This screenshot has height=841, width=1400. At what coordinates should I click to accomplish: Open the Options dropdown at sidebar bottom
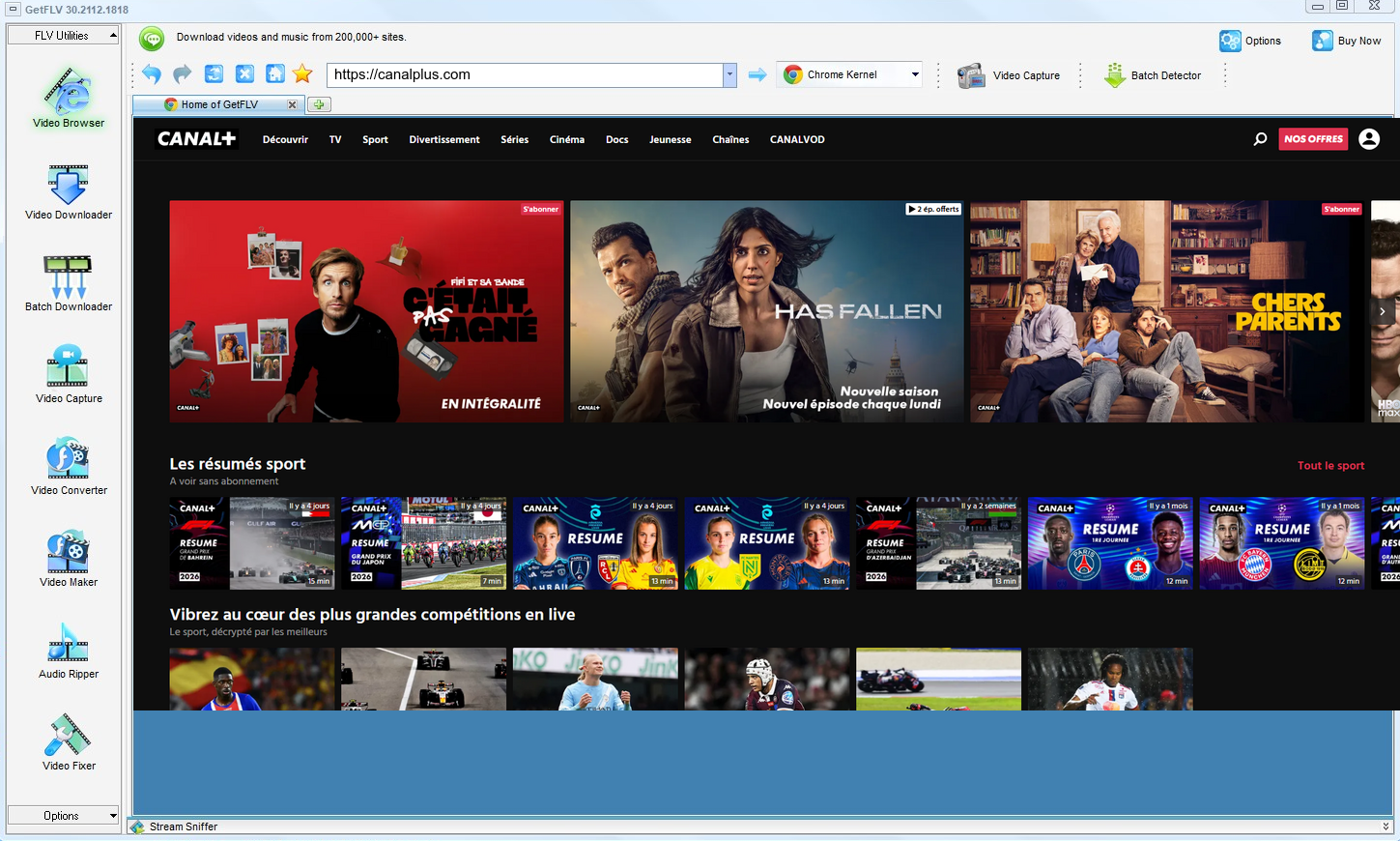click(63, 816)
